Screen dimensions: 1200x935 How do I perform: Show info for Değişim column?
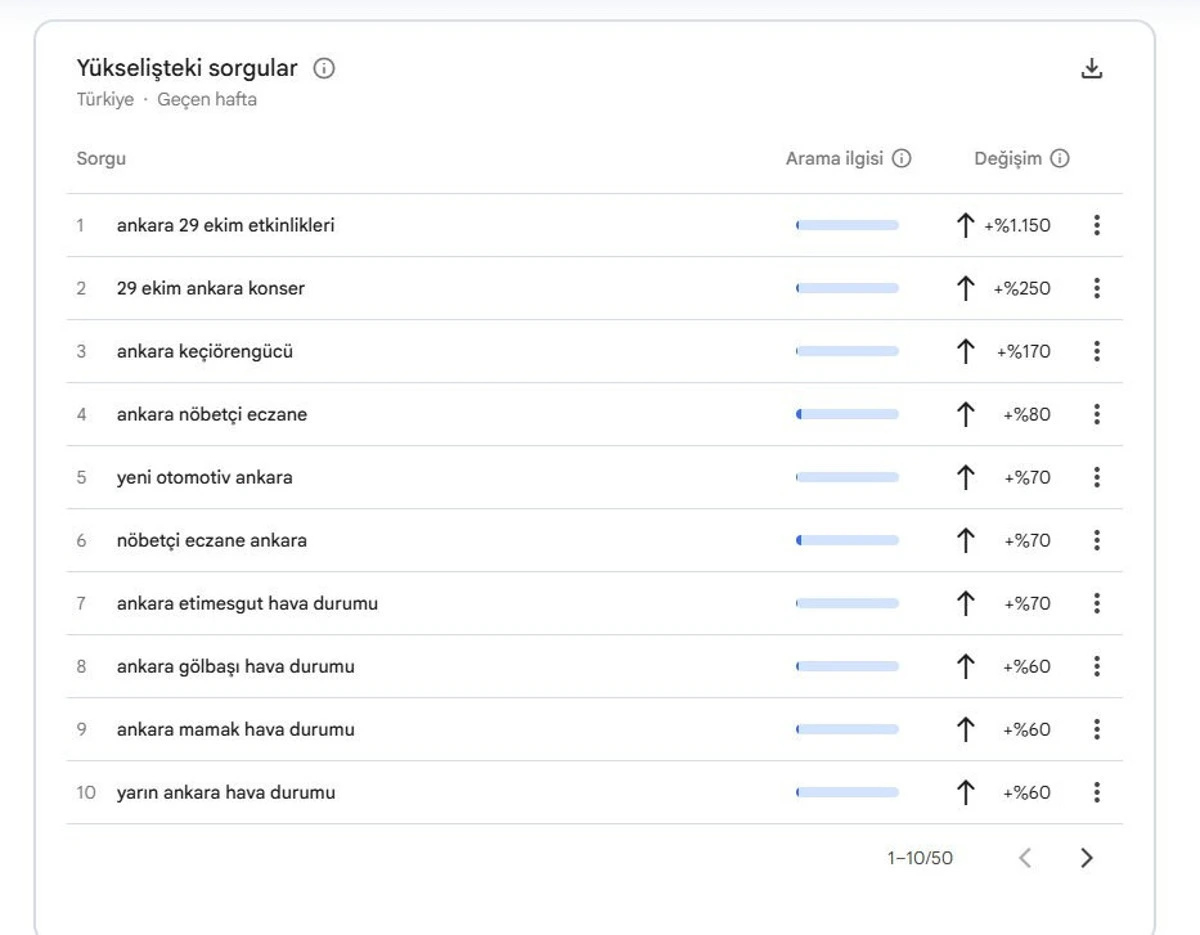1060,159
